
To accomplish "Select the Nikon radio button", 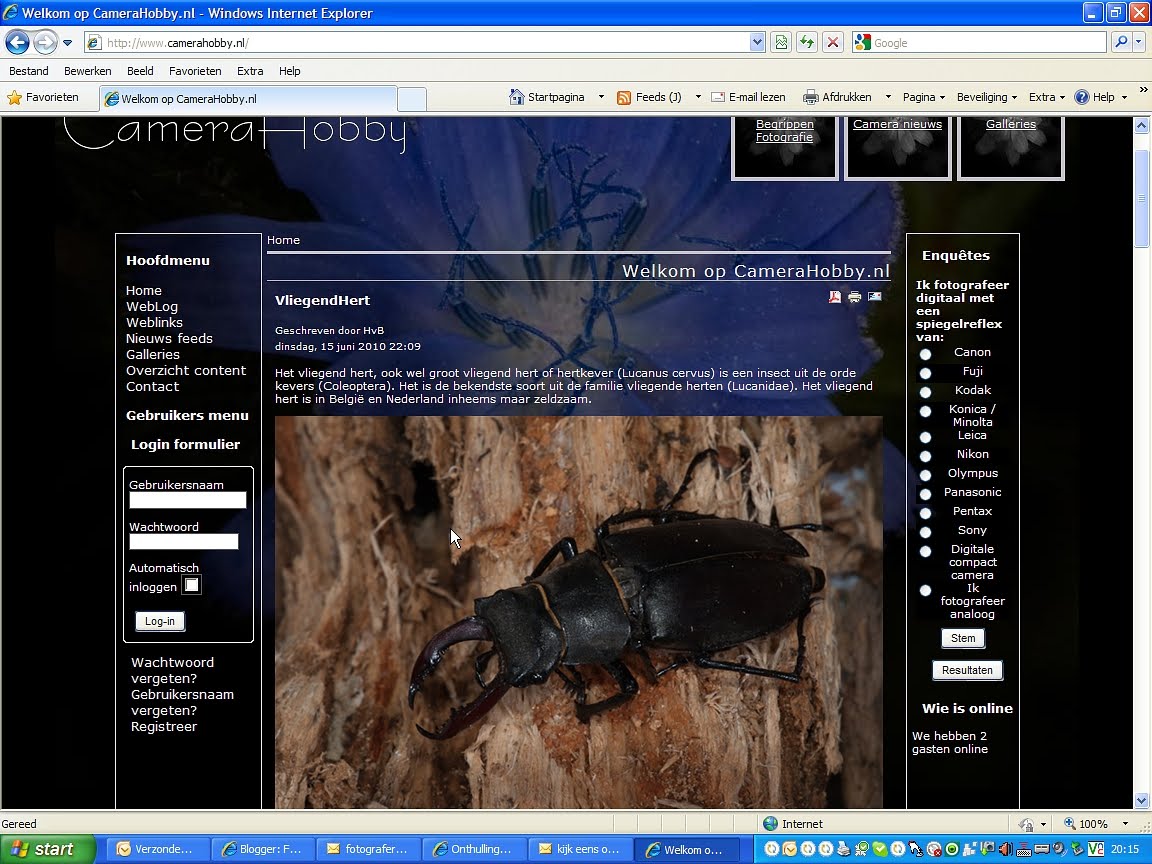I will pyautogui.click(x=926, y=456).
